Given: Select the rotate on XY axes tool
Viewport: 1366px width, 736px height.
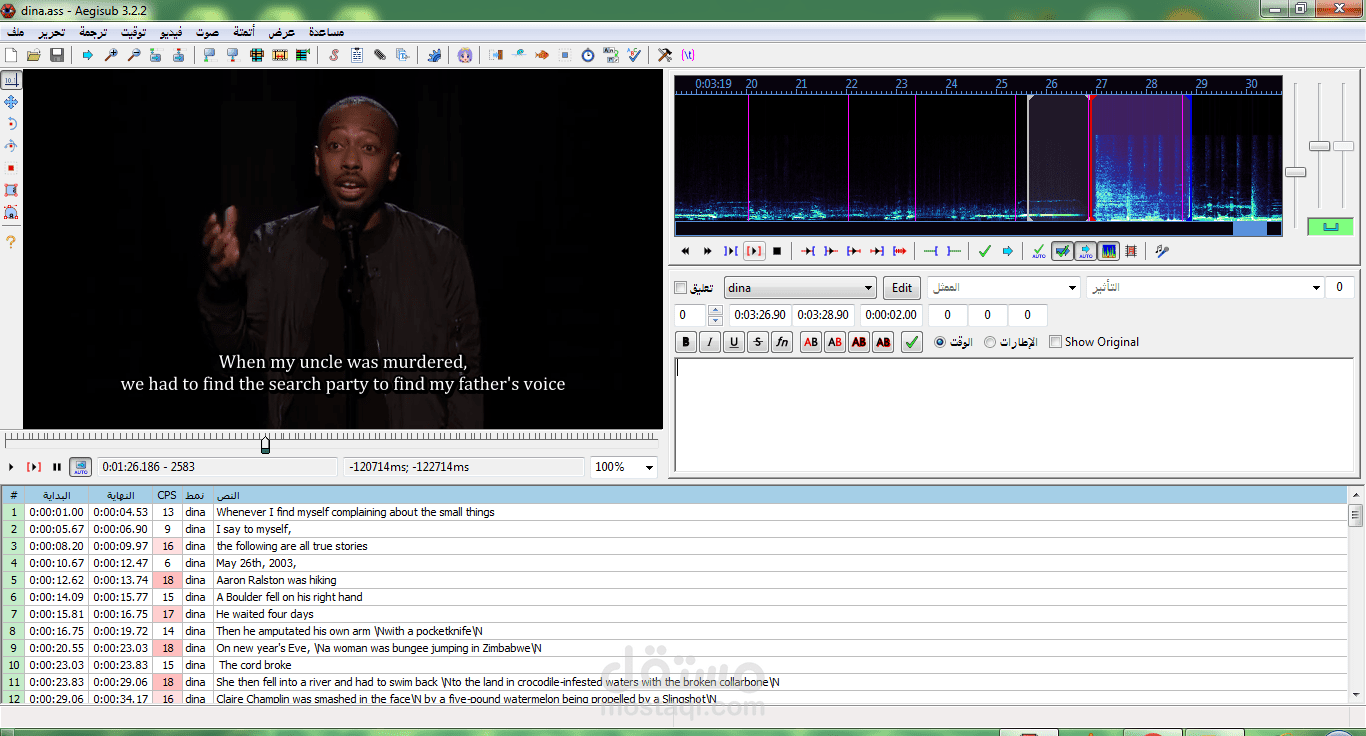Looking at the screenshot, I should (x=11, y=146).
